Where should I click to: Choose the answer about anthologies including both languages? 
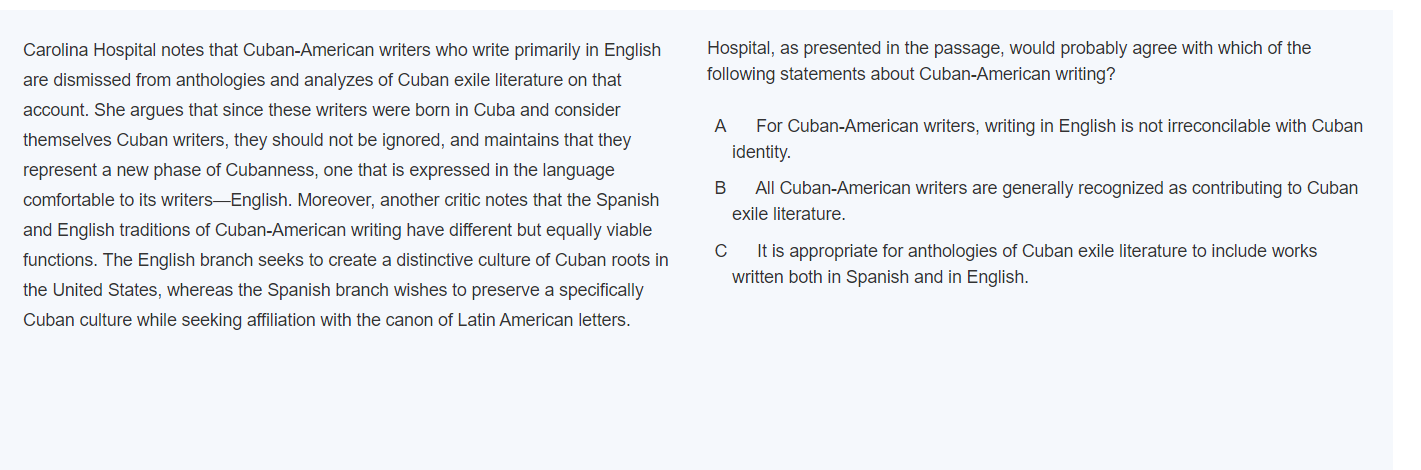(x=1036, y=251)
